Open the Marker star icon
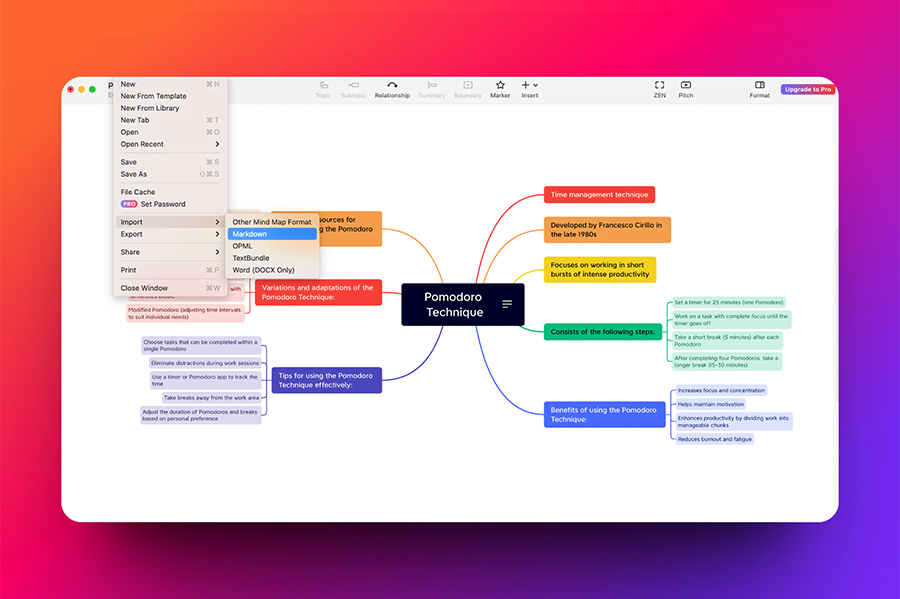Viewport: 900px width, 599px height. 500,86
